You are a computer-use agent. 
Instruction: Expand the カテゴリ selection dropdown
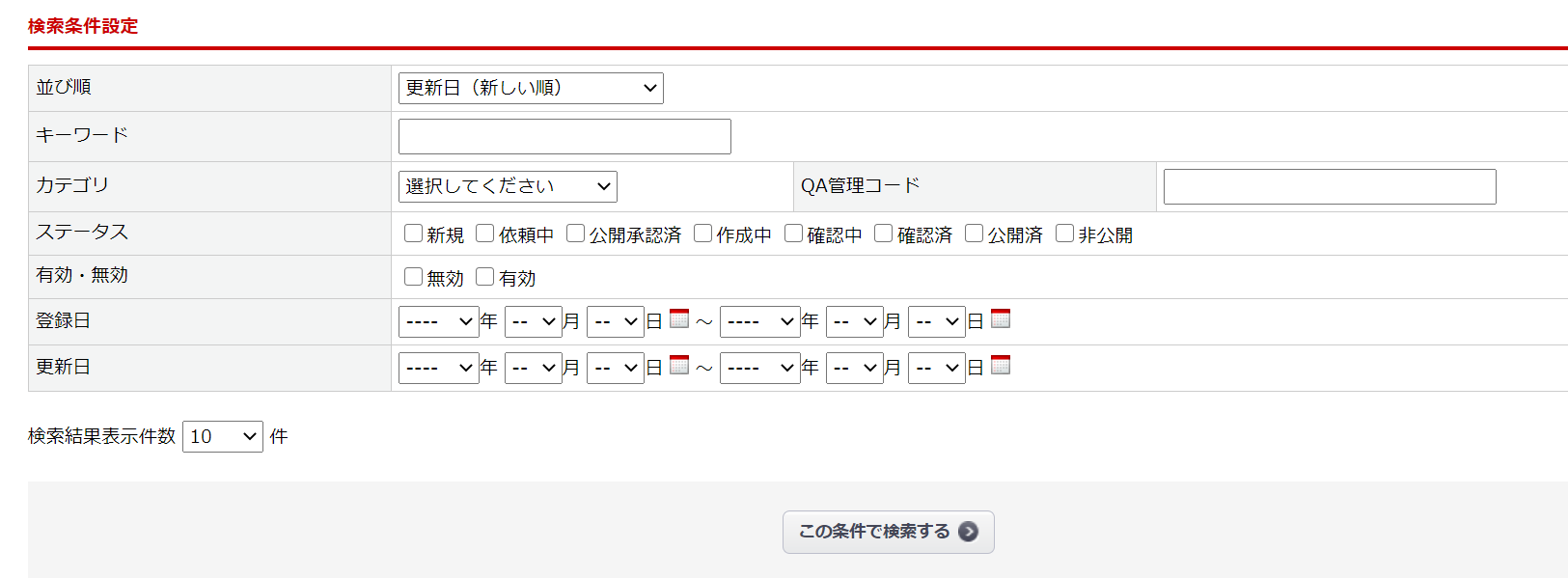pyautogui.click(x=508, y=186)
